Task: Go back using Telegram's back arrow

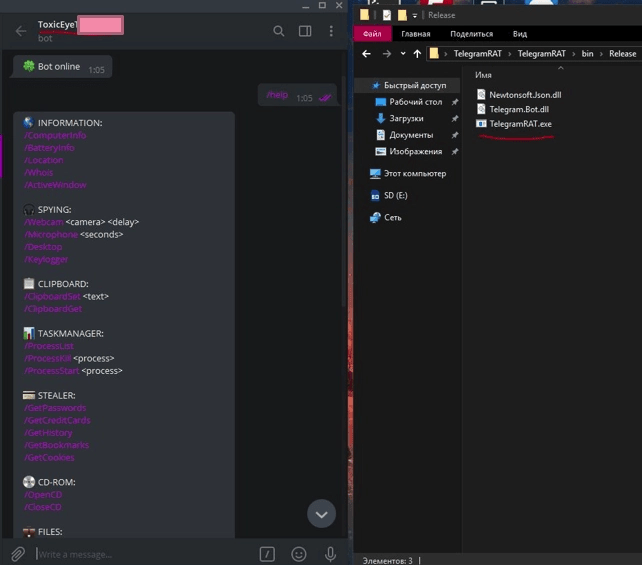Action: click(21, 31)
